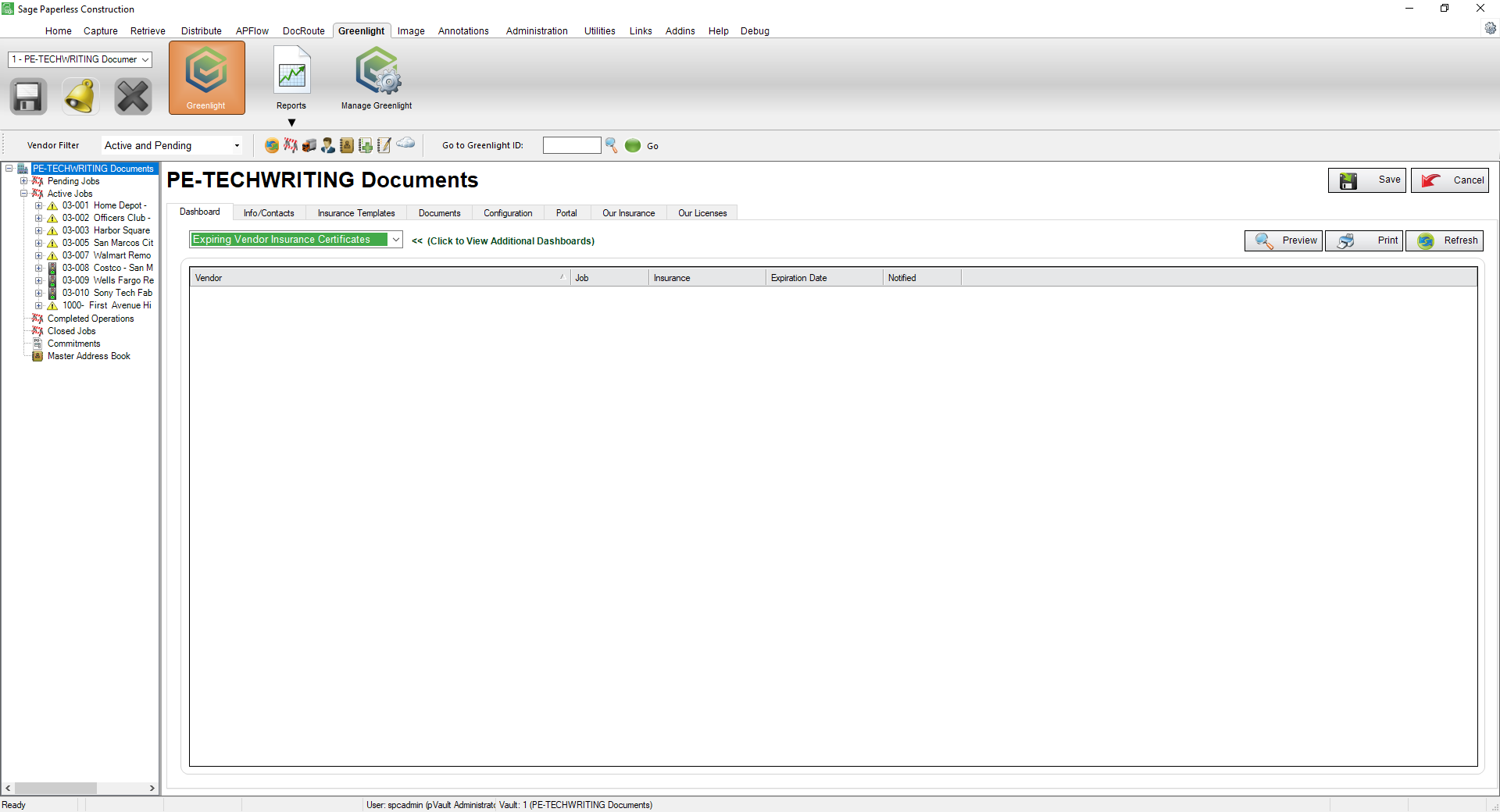The width and height of the screenshot is (1500, 812).
Task: Click the orange refresh globe toolbar icon
Action: click(x=272, y=145)
